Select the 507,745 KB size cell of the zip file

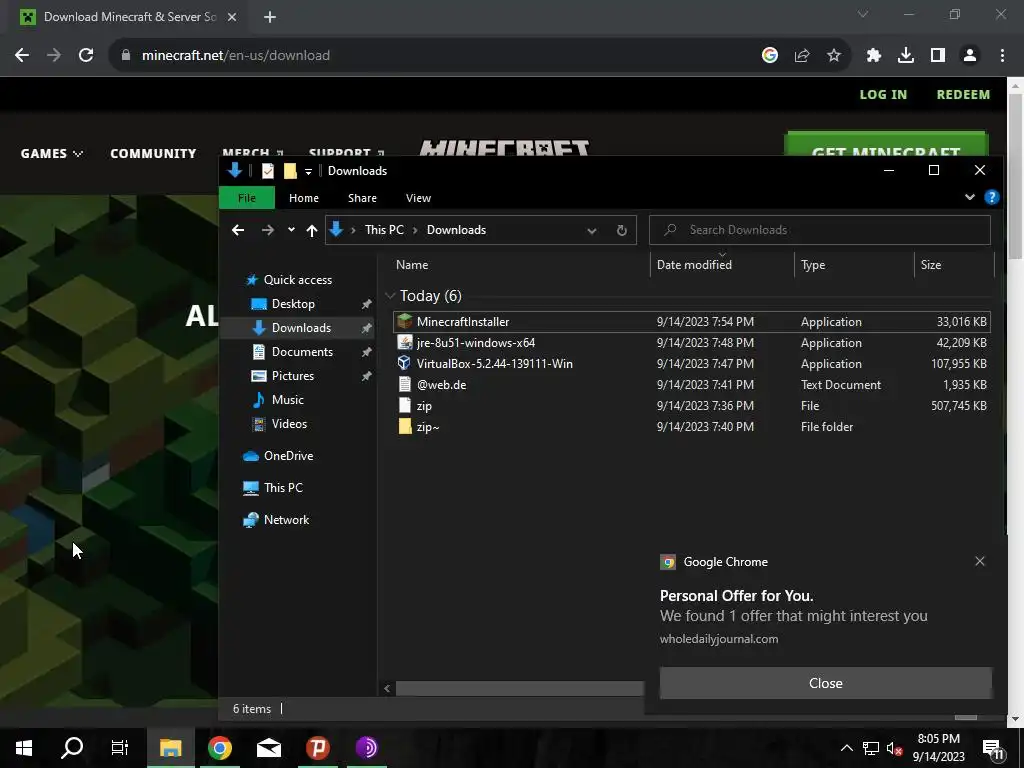959,406
